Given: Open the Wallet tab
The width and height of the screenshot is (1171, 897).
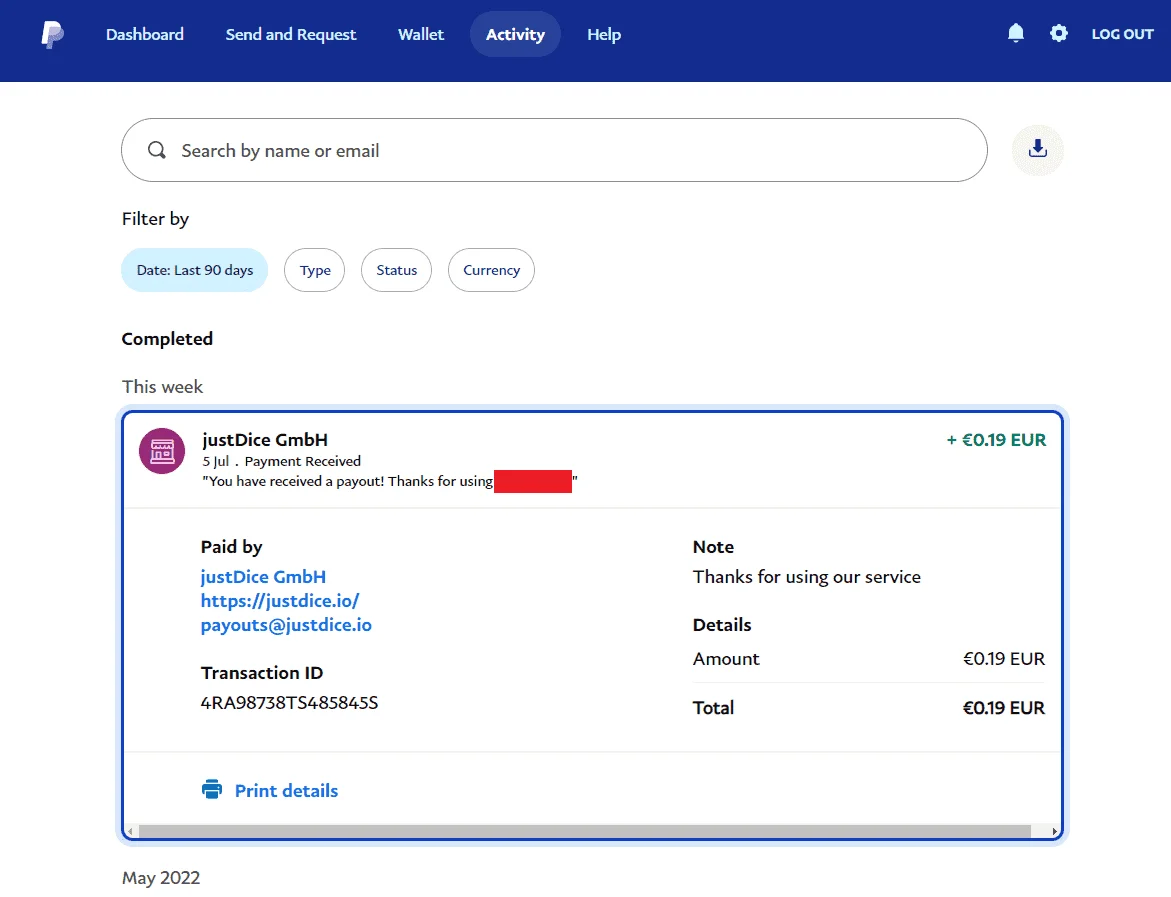Looking at the screenshot, I should [420, 34].
